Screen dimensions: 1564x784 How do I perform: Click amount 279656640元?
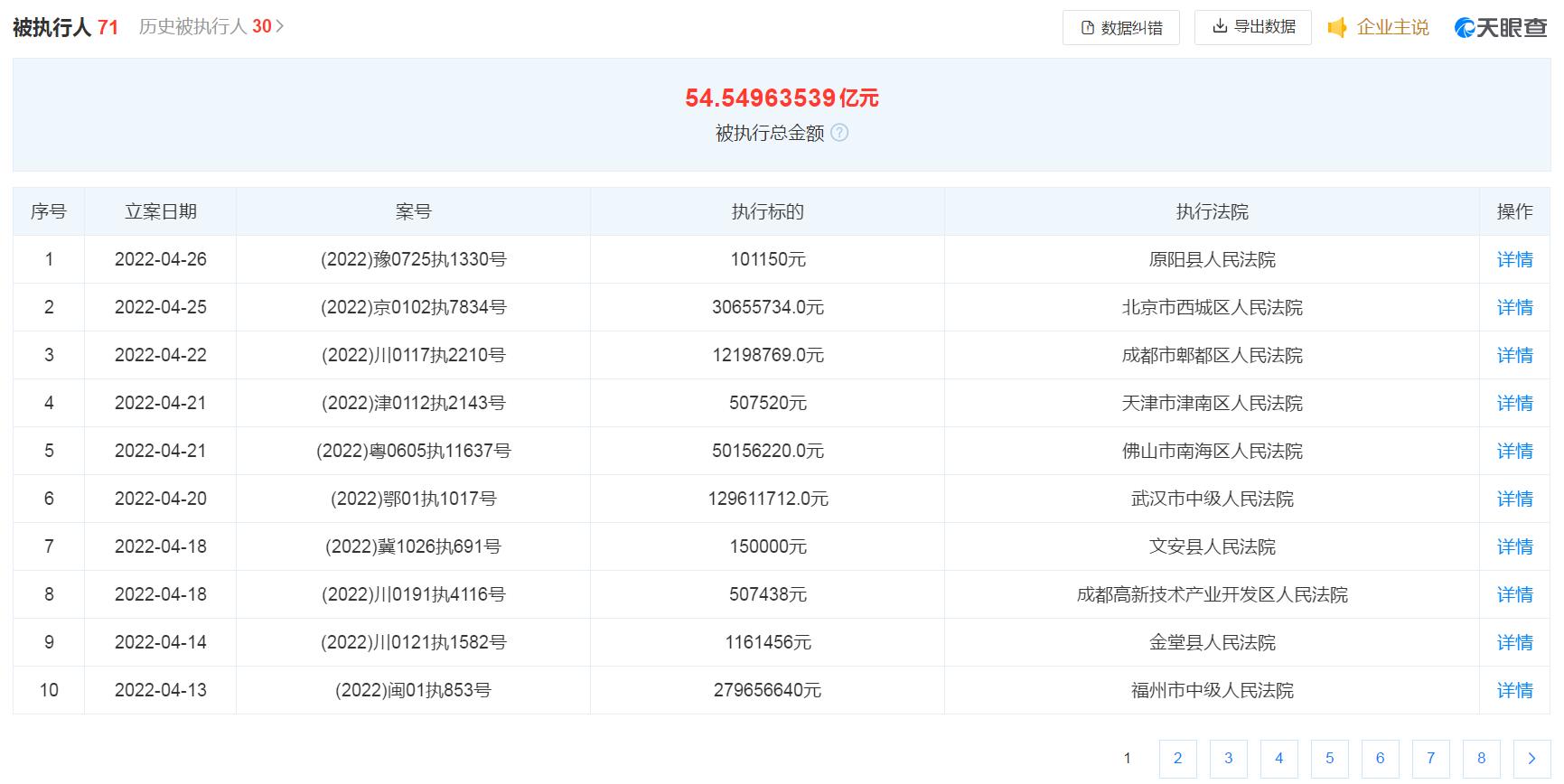(768, 690)
